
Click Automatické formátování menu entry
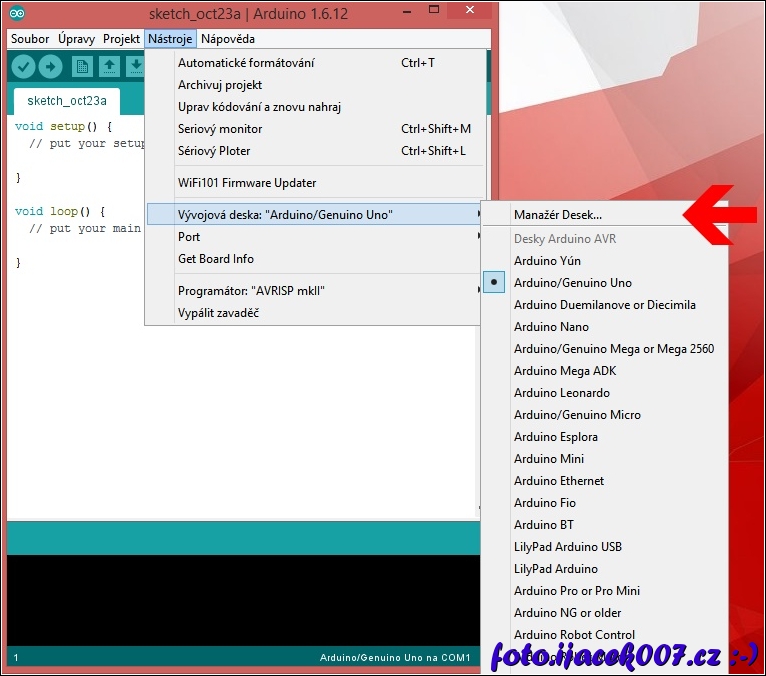pyautogui.click(x=246, y=63)
